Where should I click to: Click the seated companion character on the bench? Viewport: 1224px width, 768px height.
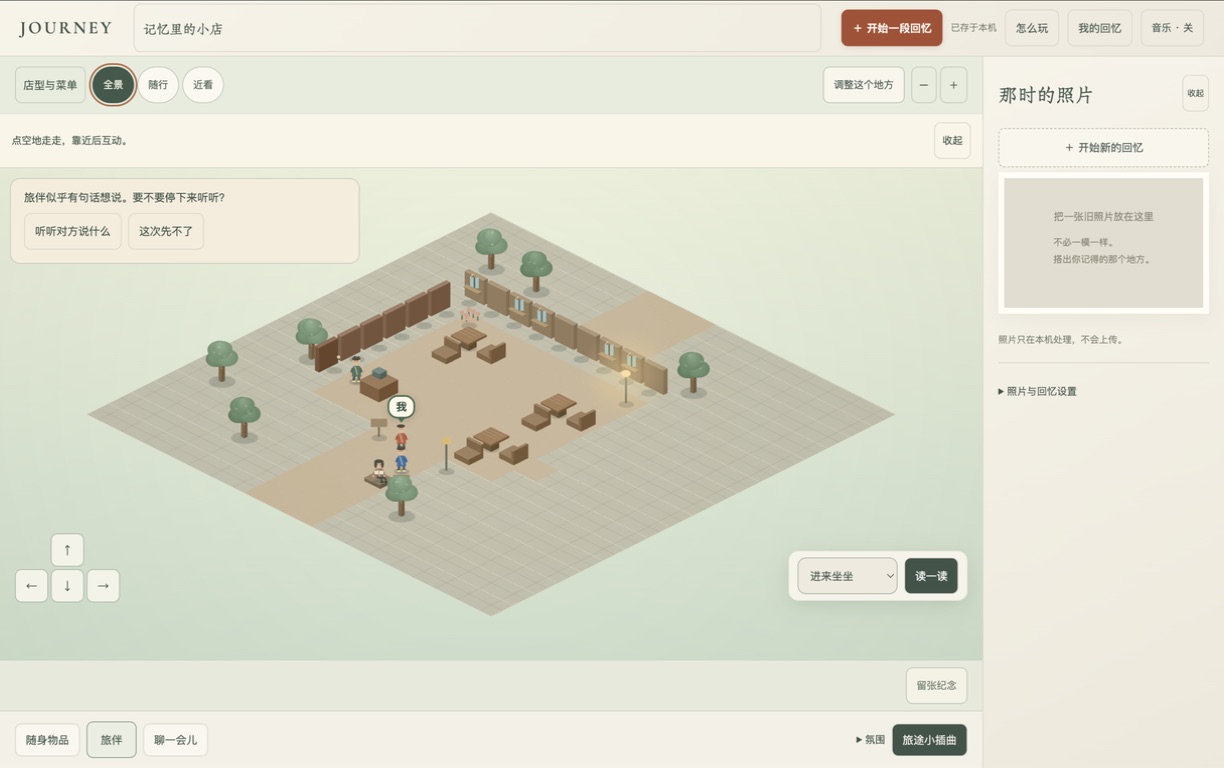pyautogui.click(x=378, y=471)
